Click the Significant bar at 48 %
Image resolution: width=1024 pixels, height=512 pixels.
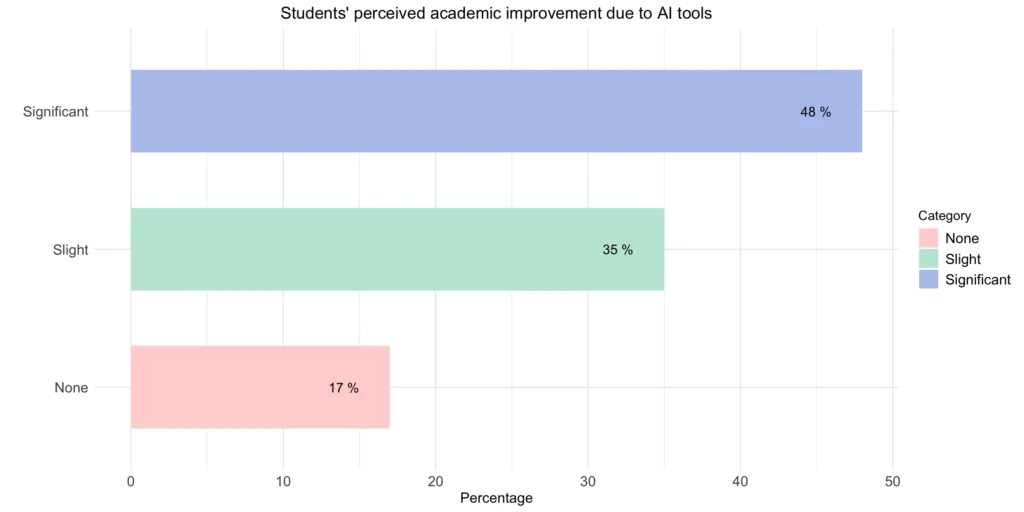click(496, 111)
